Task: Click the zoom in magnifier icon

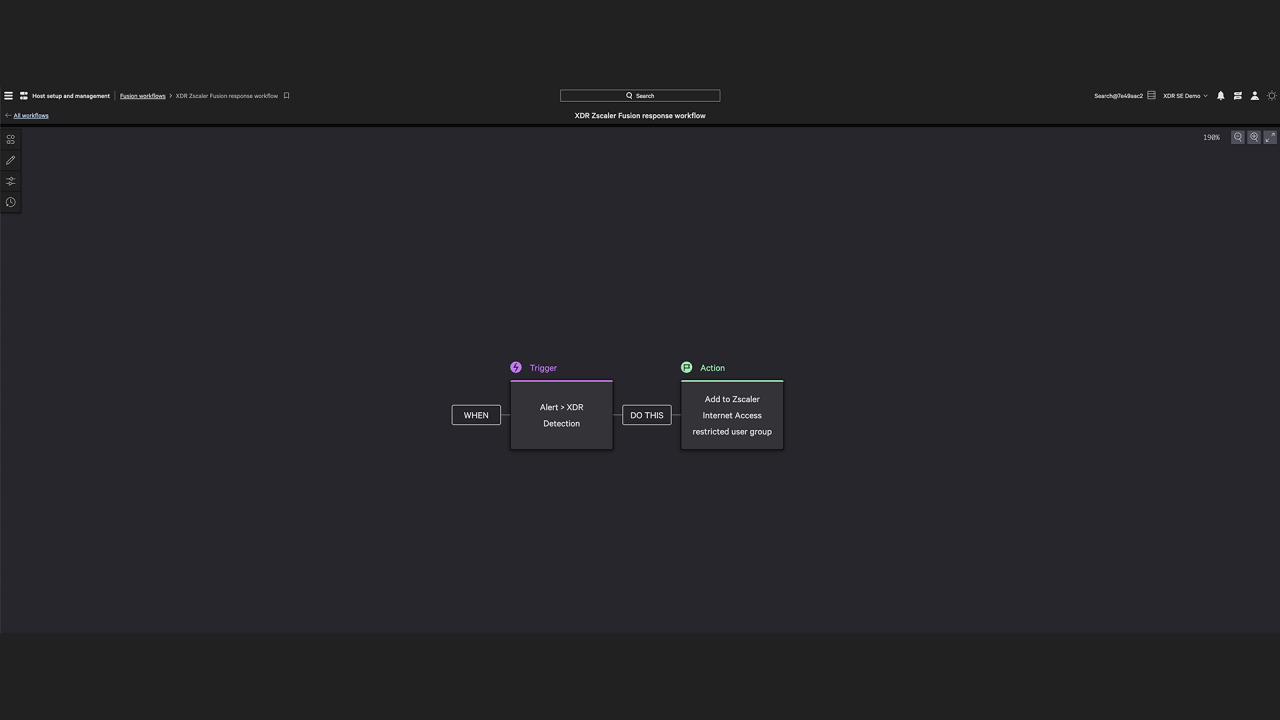Action: click(x=1254, y=137)
